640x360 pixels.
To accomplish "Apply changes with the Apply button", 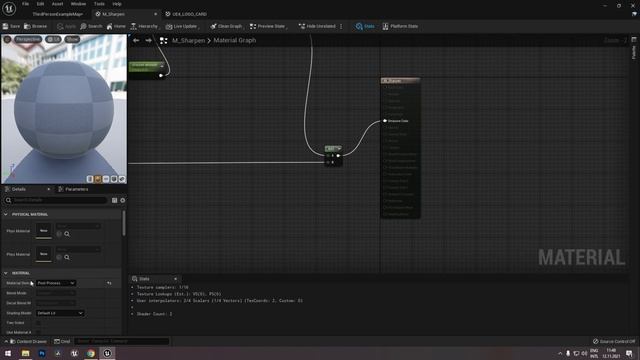I will (x=67, y=26).
